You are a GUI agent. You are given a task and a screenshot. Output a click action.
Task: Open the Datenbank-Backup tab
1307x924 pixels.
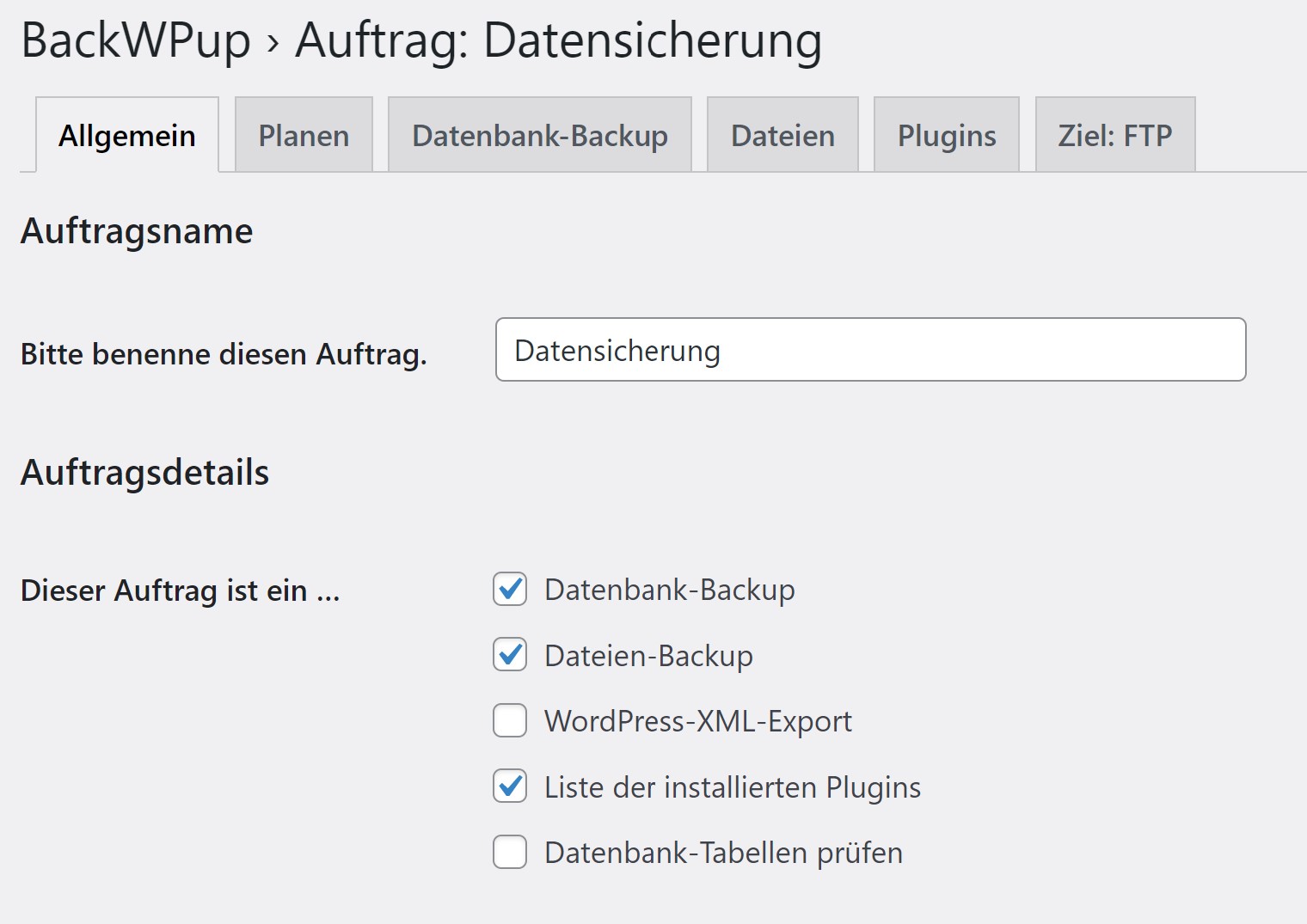(x=540, y=135)
